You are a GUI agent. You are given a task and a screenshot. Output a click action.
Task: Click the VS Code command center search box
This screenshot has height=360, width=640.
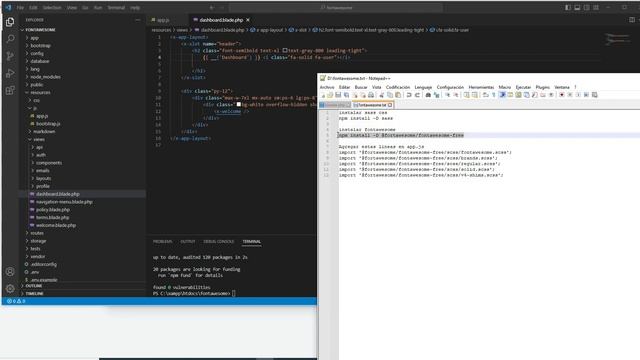click(x=336, y=7)
